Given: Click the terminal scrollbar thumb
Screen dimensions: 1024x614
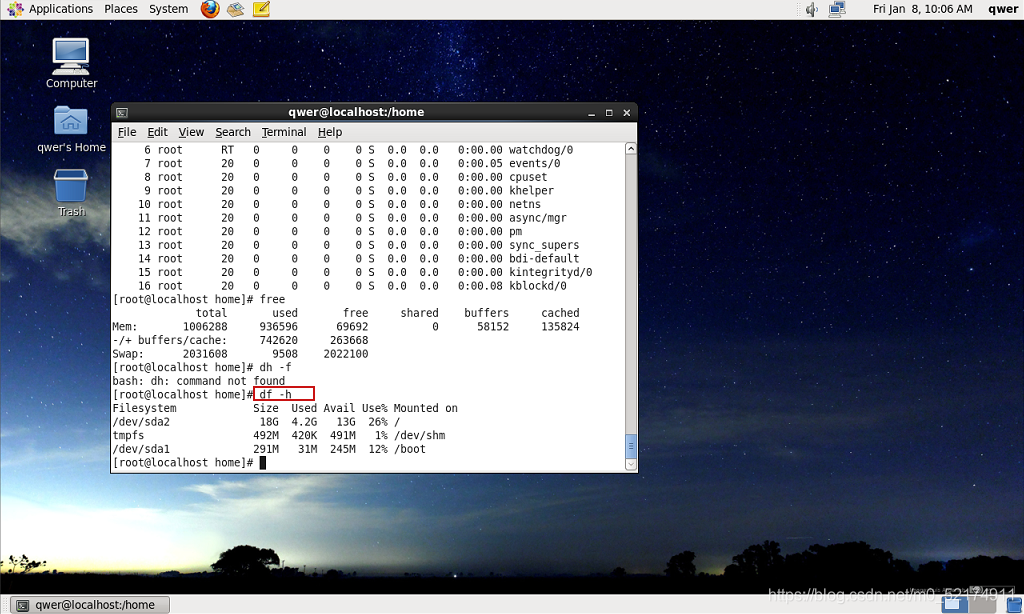Looking at the screenshot, I should [631, 447].
